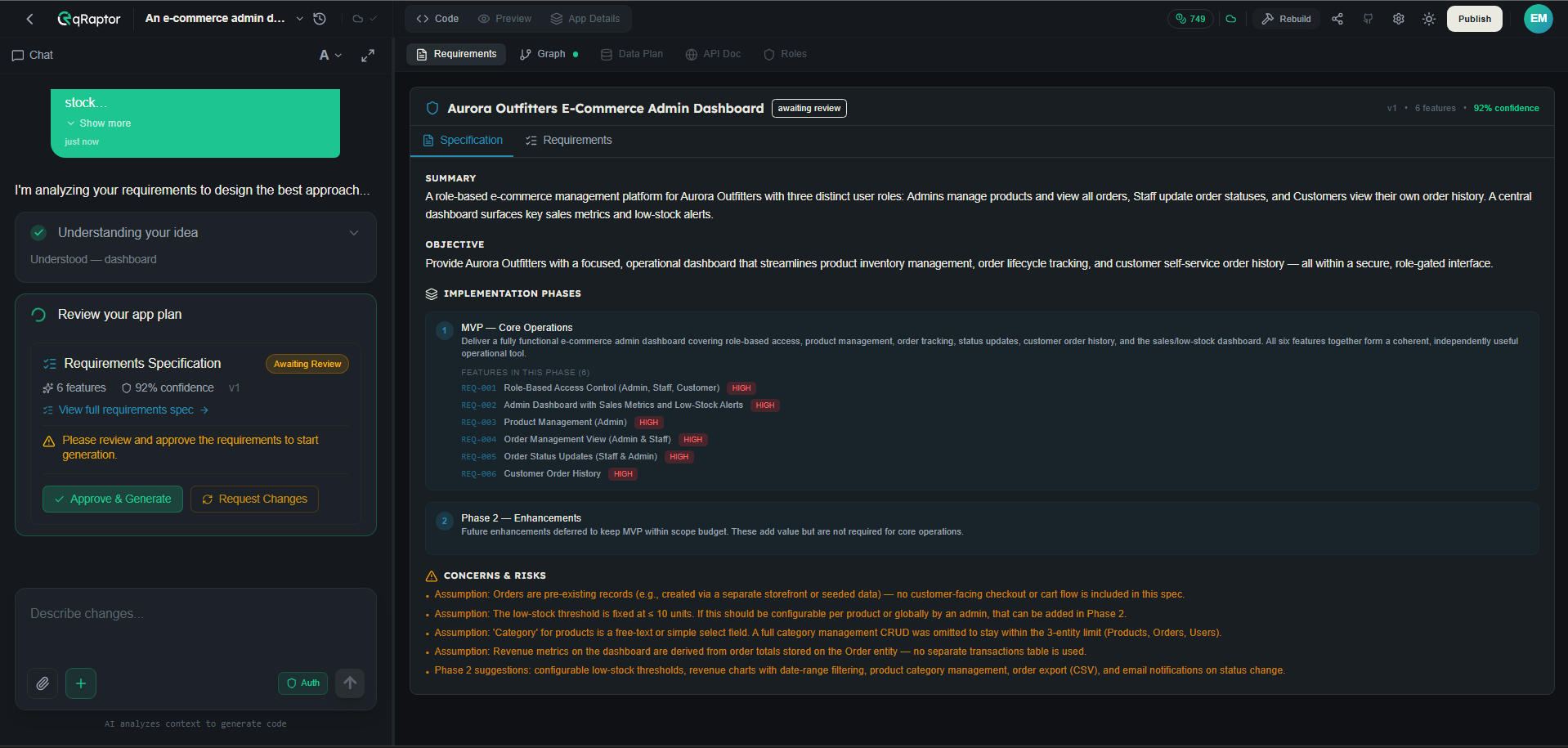Screen dimensions: 1568x748
Task: Open View full requirements spec link
Action: [x=126, y=410]
